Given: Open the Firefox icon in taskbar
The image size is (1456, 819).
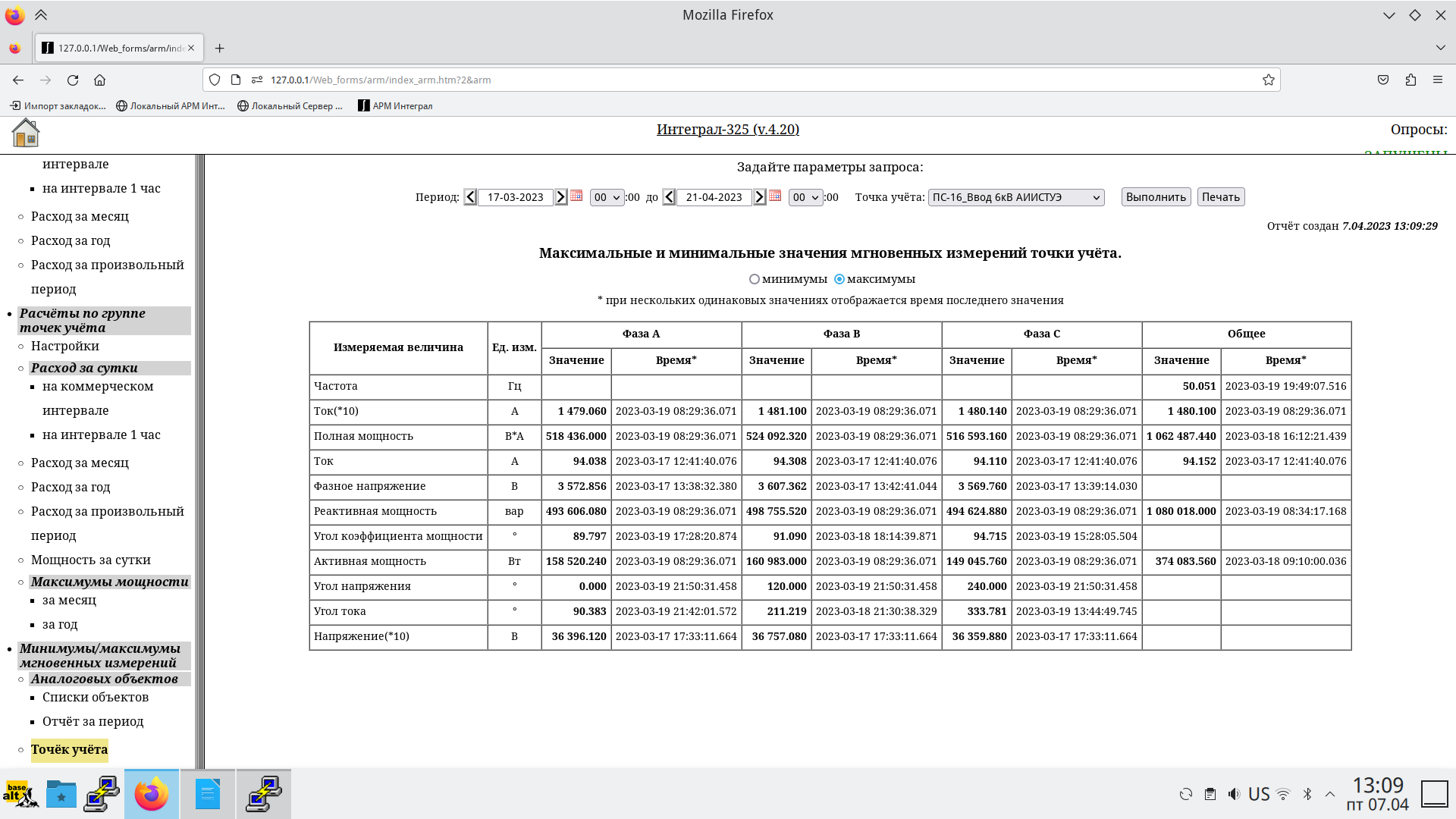Looking at the screenshot, I should pos(152,794).
